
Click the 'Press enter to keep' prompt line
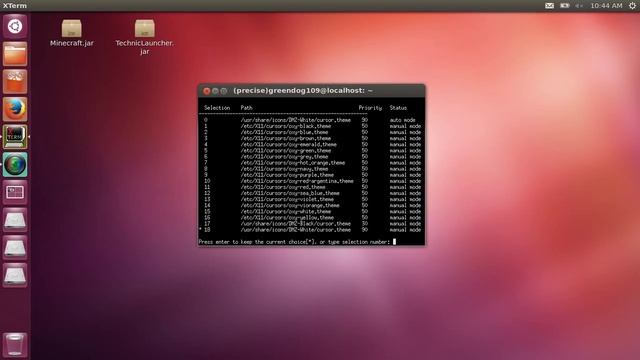pos(294,242)
